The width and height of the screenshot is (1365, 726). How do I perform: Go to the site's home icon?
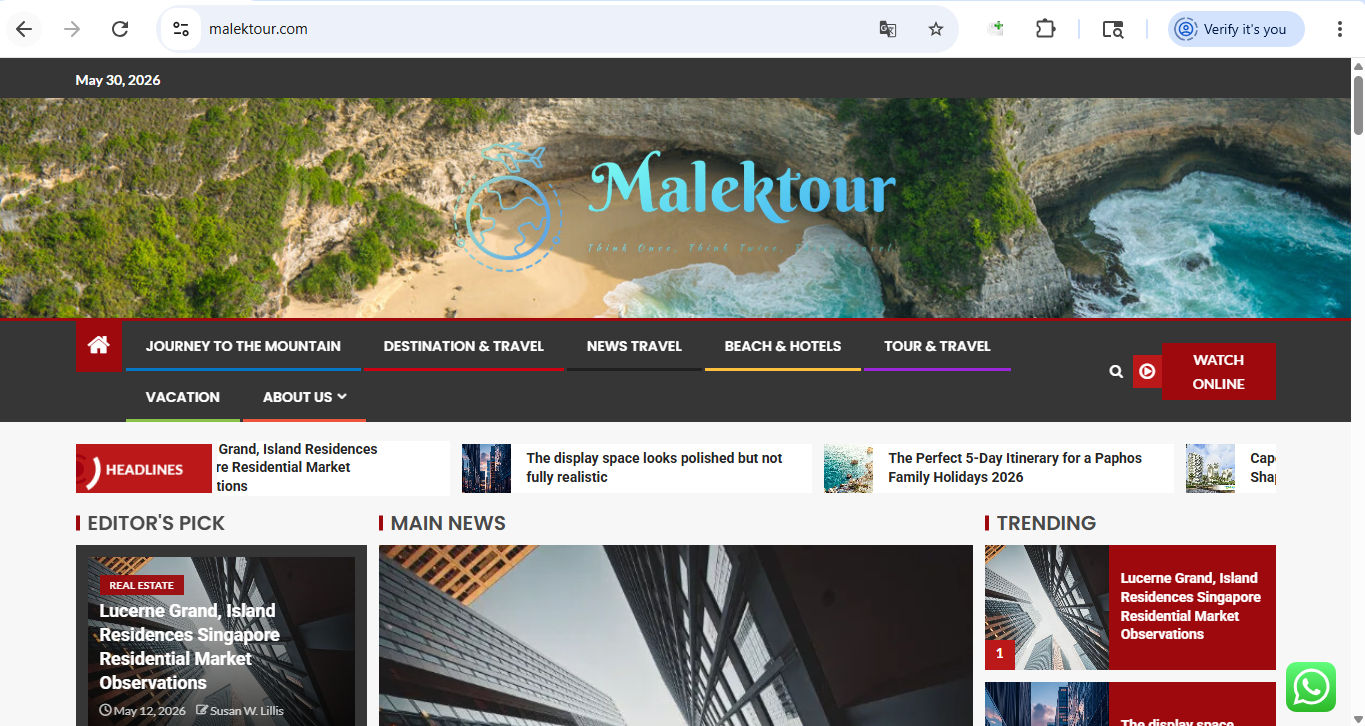point(98,345)
